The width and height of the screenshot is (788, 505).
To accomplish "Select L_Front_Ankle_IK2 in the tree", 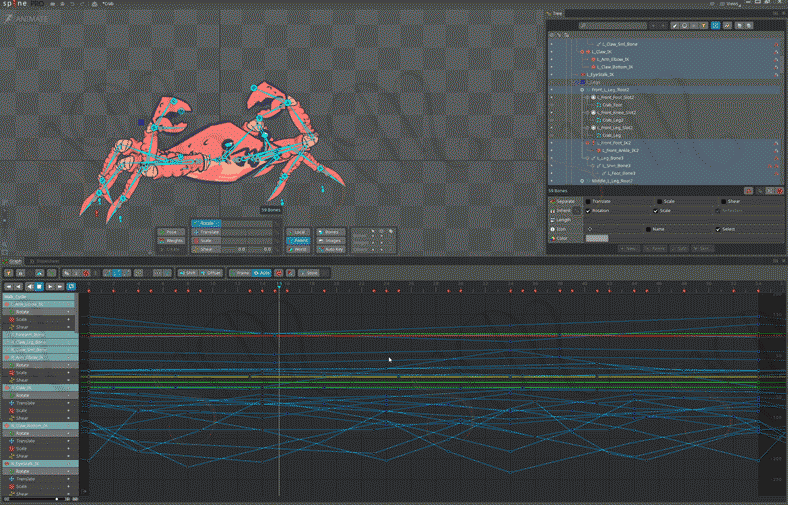I will pos(620,150).
